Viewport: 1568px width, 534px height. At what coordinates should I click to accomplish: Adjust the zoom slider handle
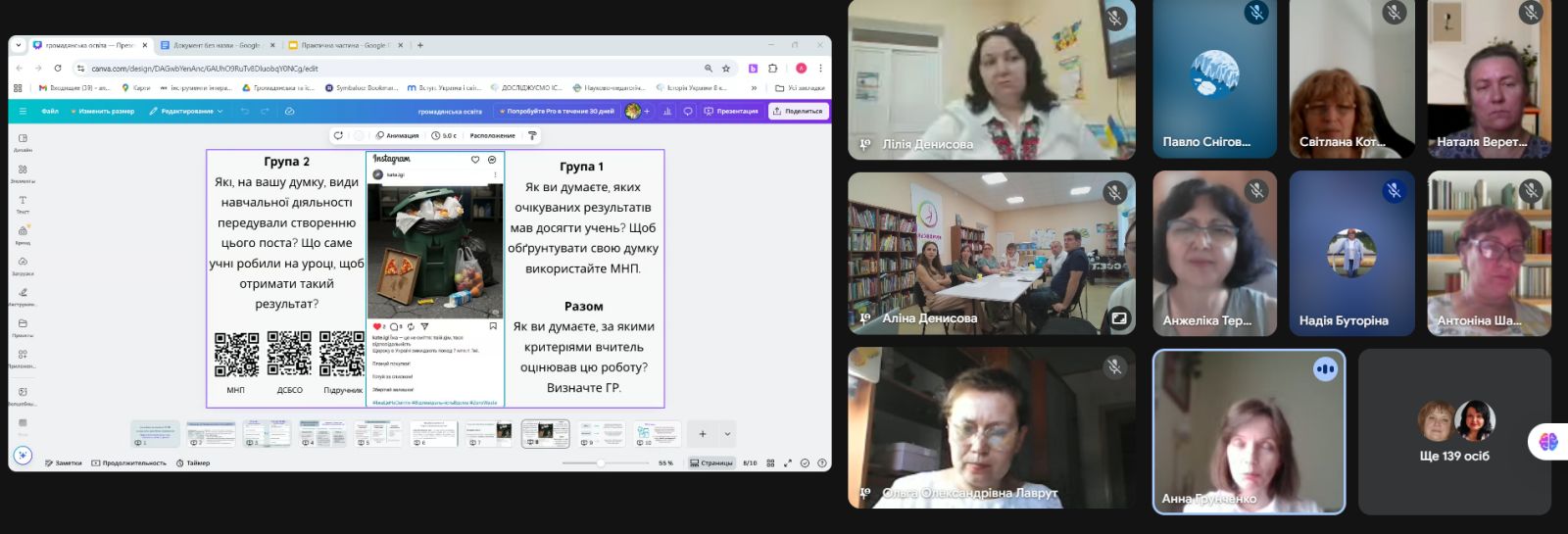tap(601, 462)
